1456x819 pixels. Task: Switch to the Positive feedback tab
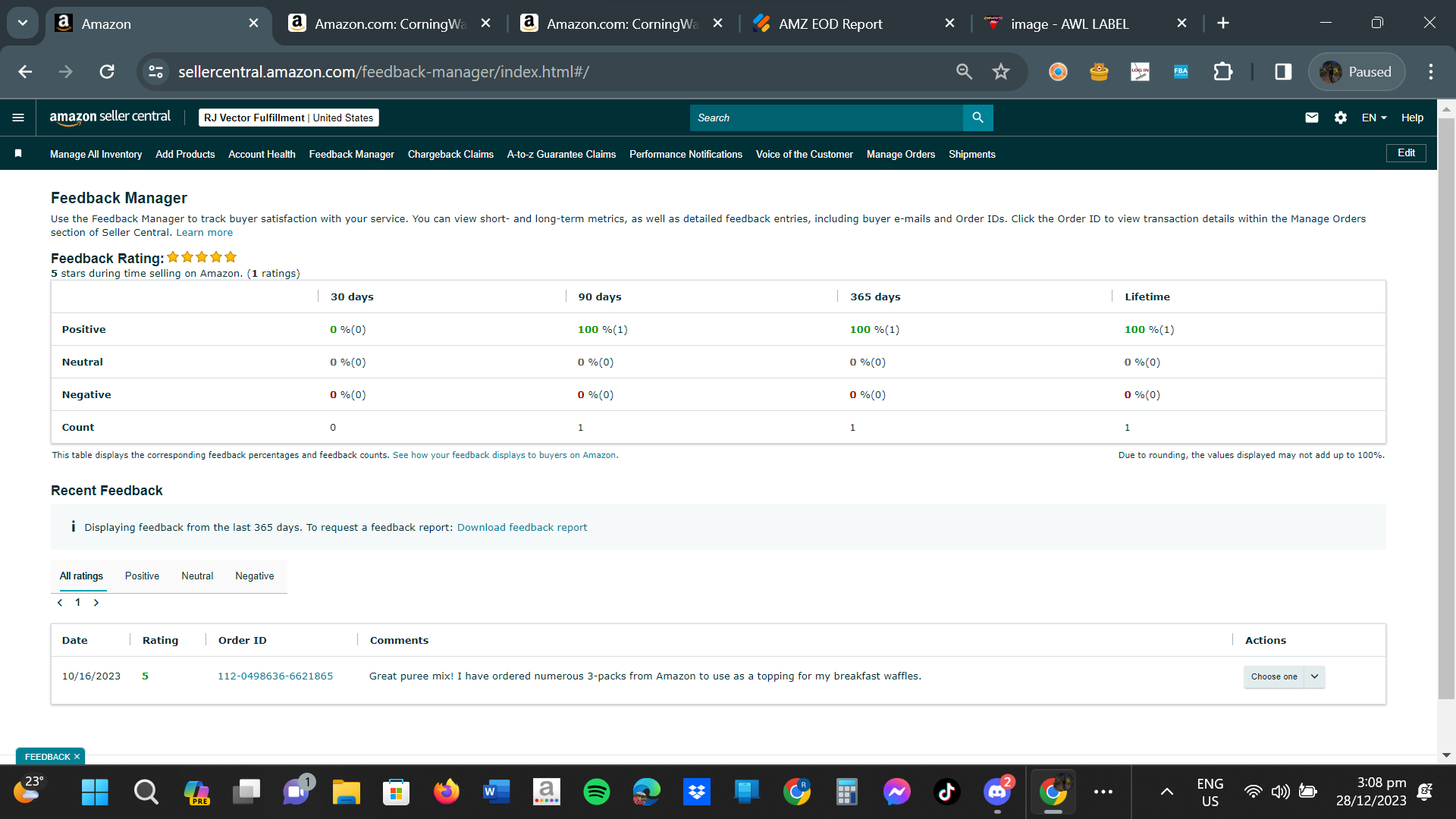(x=142, y=576)
